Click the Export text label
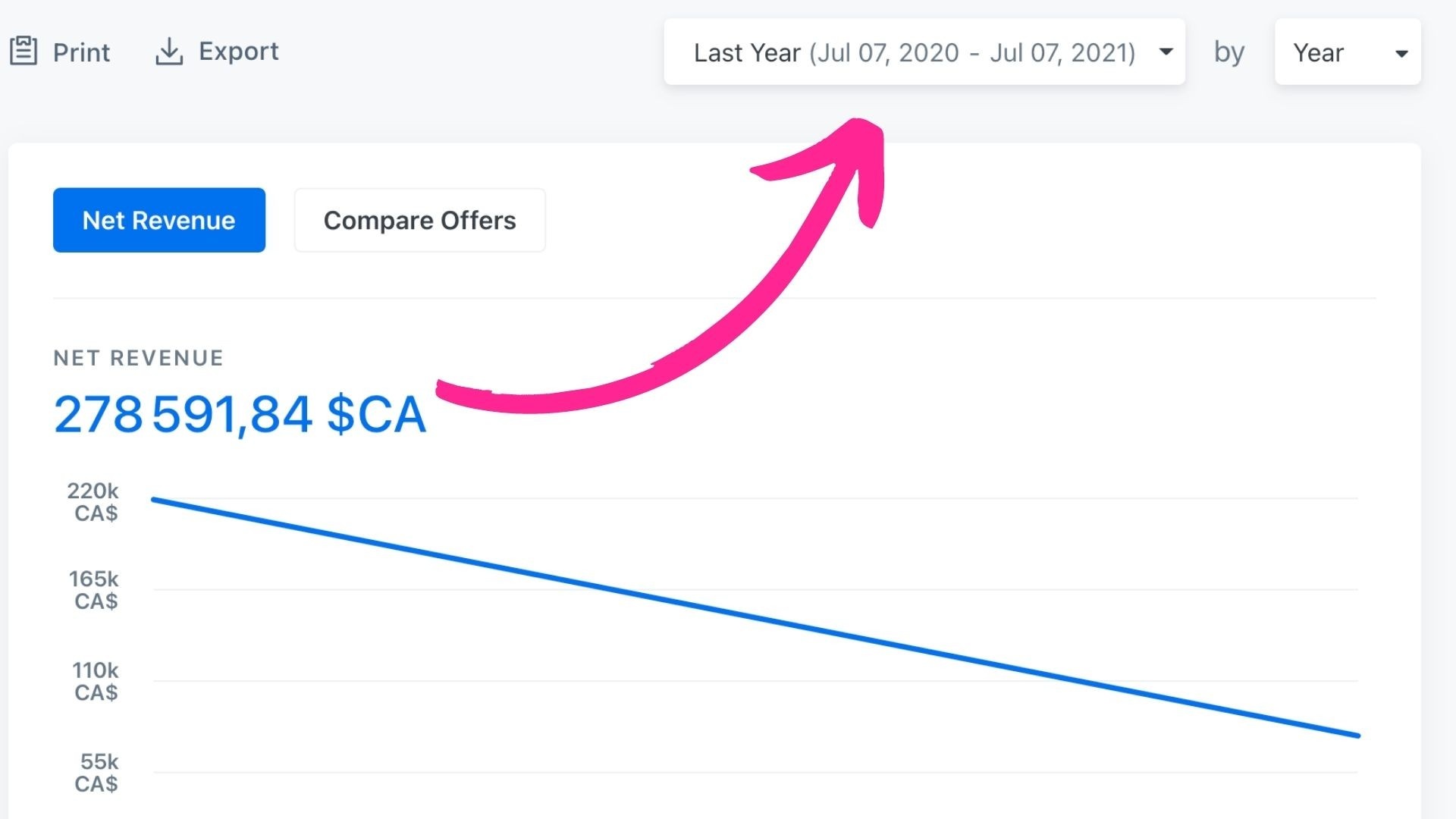 pyautogui.click(x=239, y=52)
